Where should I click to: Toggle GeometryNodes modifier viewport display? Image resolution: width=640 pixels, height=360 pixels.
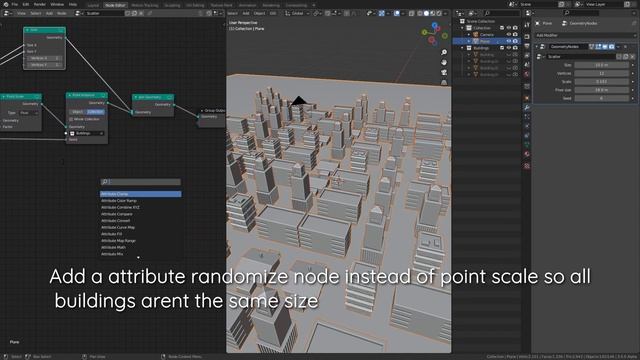pyautogui.click(x=605, y=47)
